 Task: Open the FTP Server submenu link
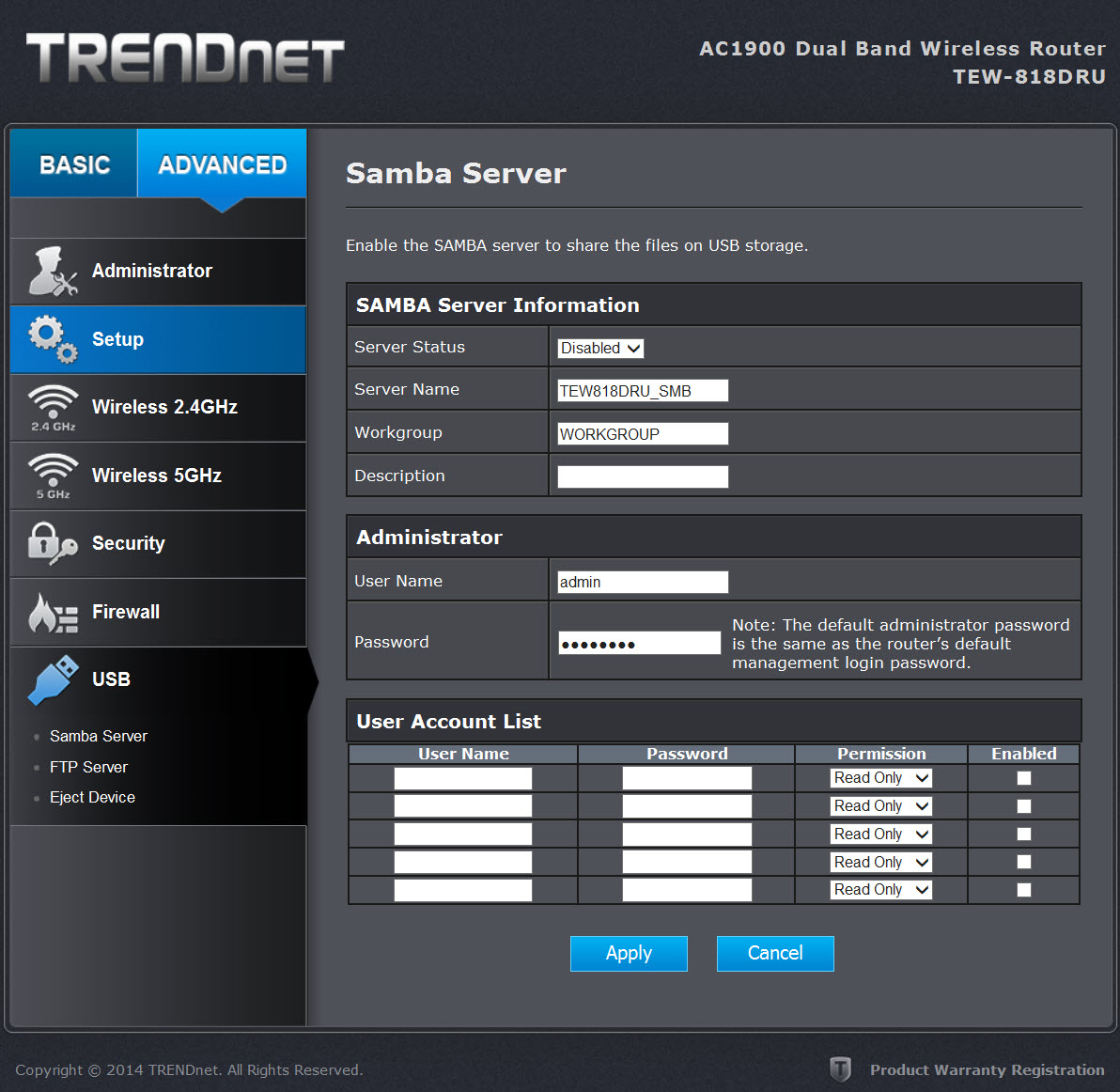88,767
